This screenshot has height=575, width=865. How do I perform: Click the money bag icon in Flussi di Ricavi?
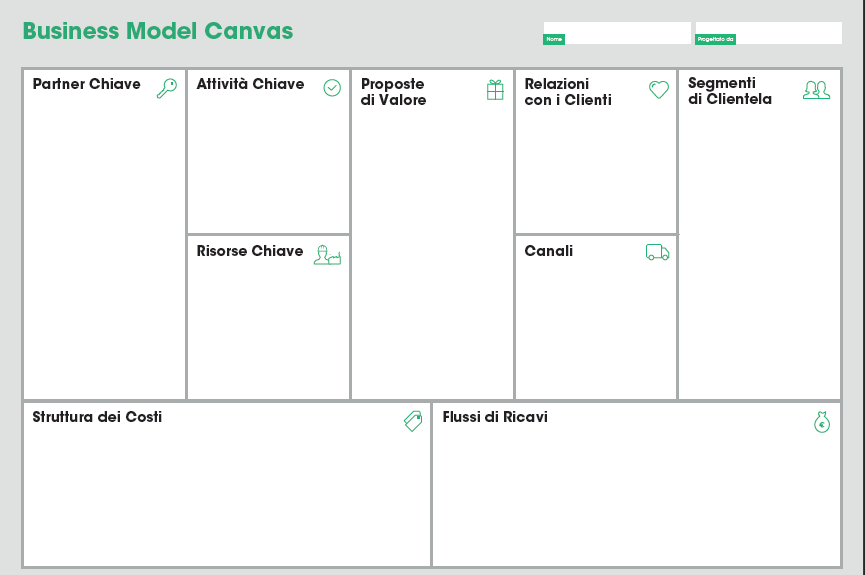click(822, 422)
